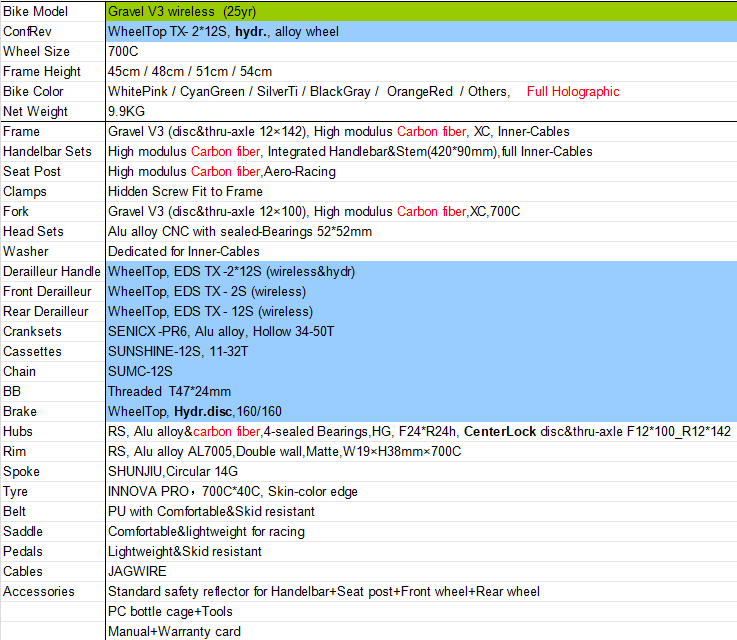
Task: Select 'PU with Comfortable&Skid resistant' cell
Action: pyautogui.click(x=421, y=511)
